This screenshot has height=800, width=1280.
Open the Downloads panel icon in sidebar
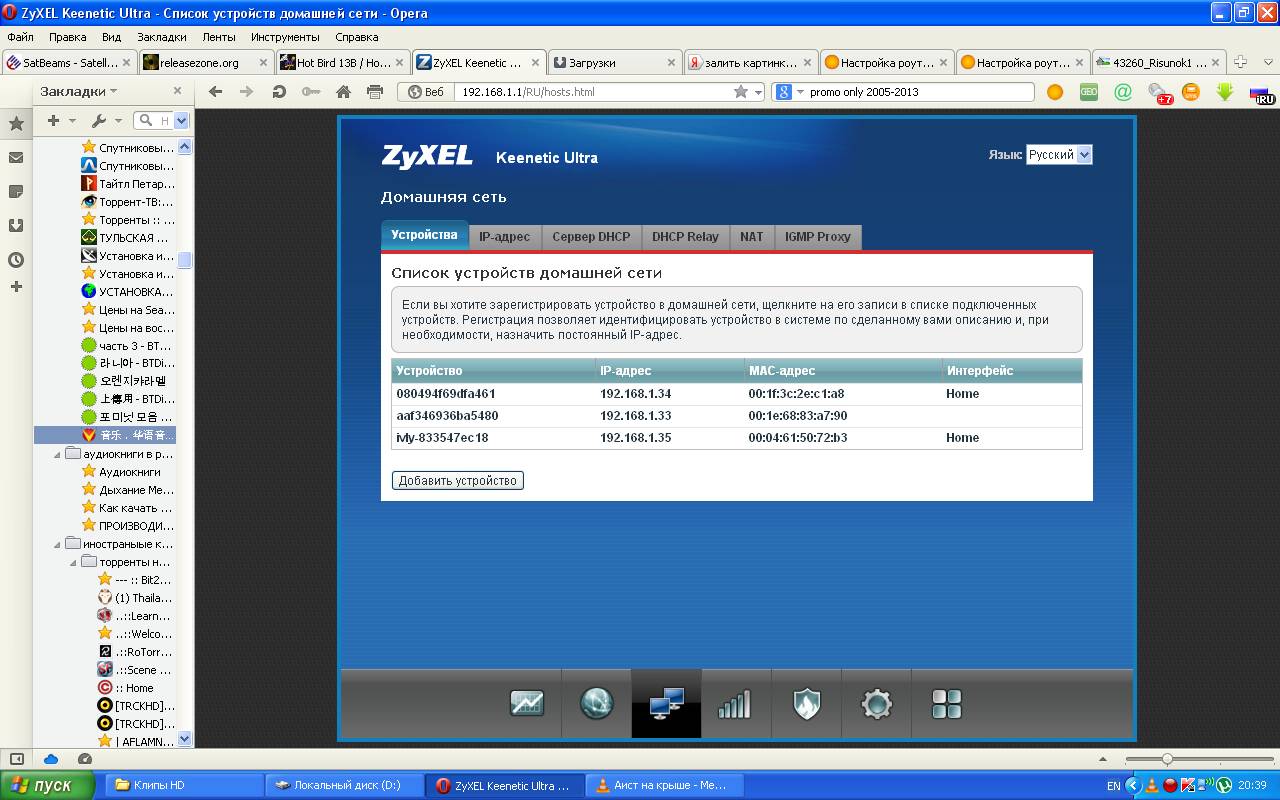[16, 225]
